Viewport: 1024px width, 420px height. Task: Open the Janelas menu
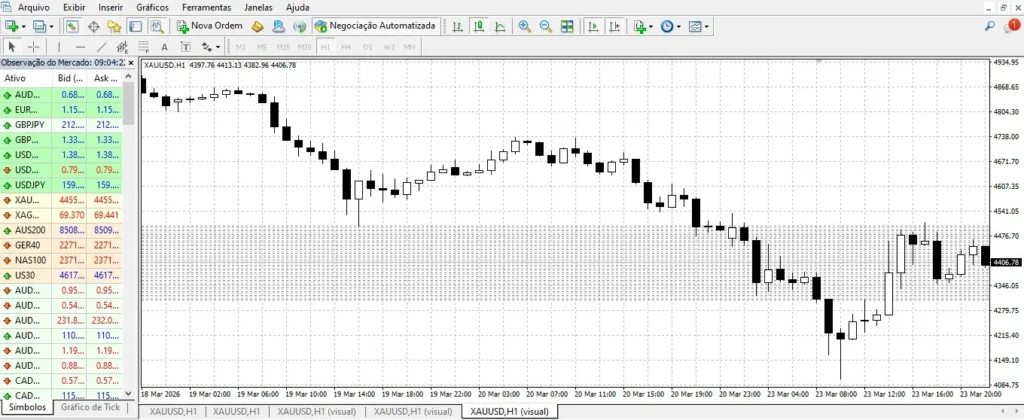pos(259,7)
